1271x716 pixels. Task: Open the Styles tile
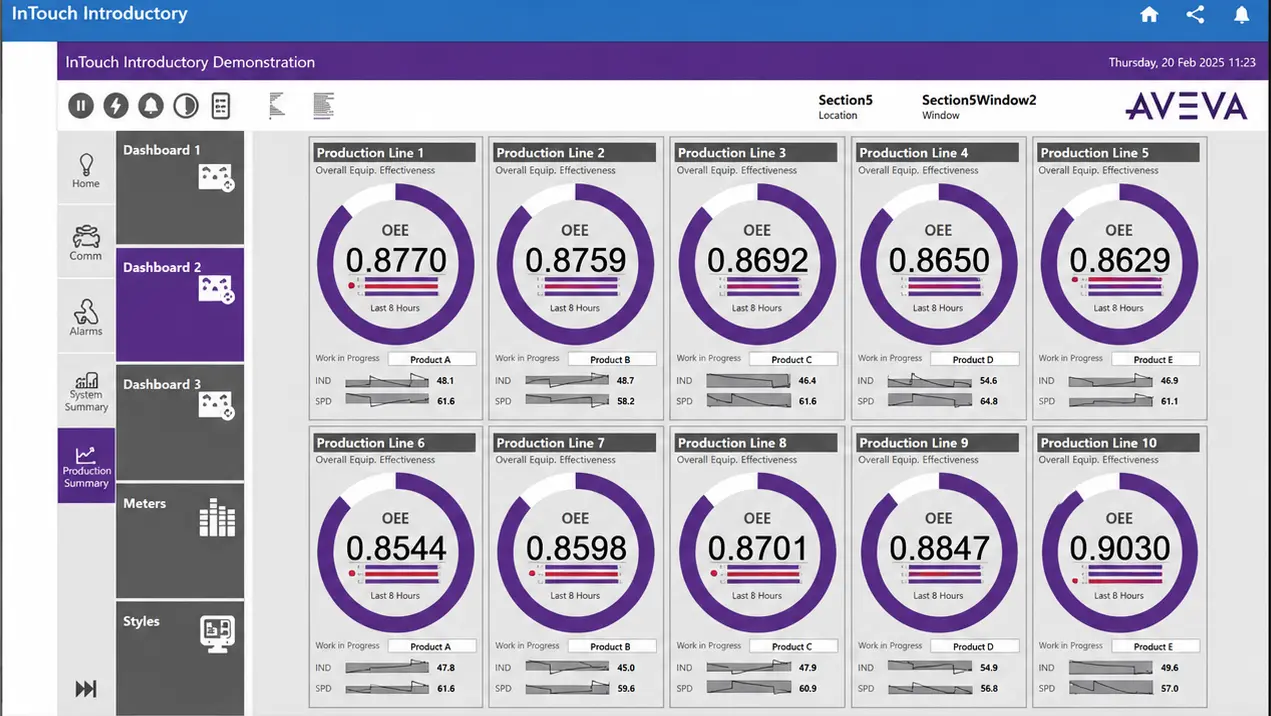(180, 658)
